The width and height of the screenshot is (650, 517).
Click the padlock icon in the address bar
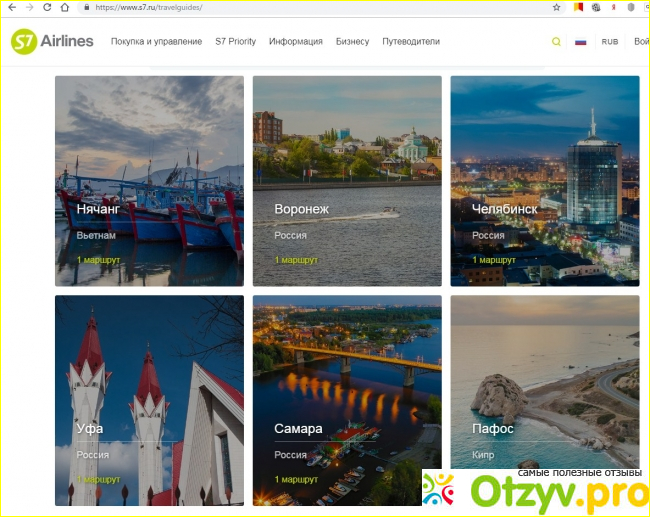tap(87, 7)
